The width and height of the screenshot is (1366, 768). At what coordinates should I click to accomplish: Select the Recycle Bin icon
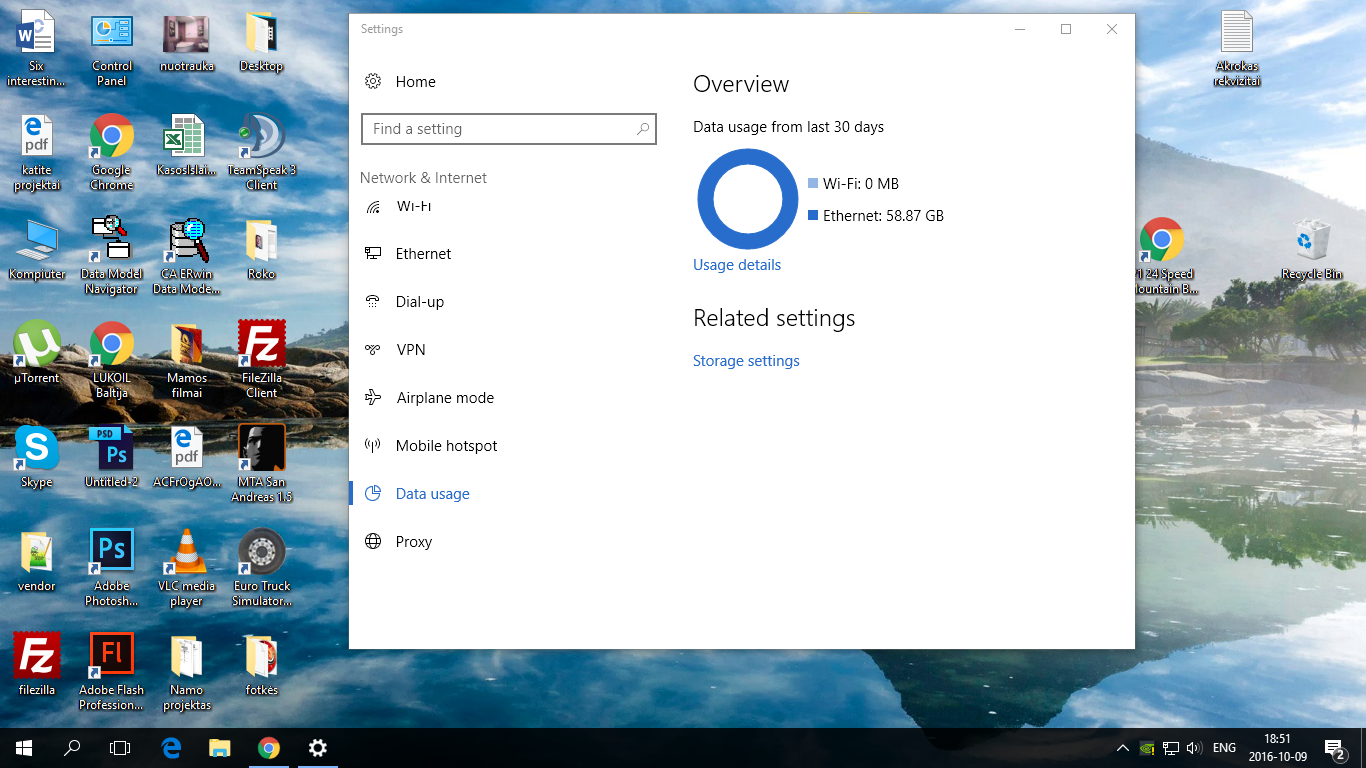point(1312,249)
